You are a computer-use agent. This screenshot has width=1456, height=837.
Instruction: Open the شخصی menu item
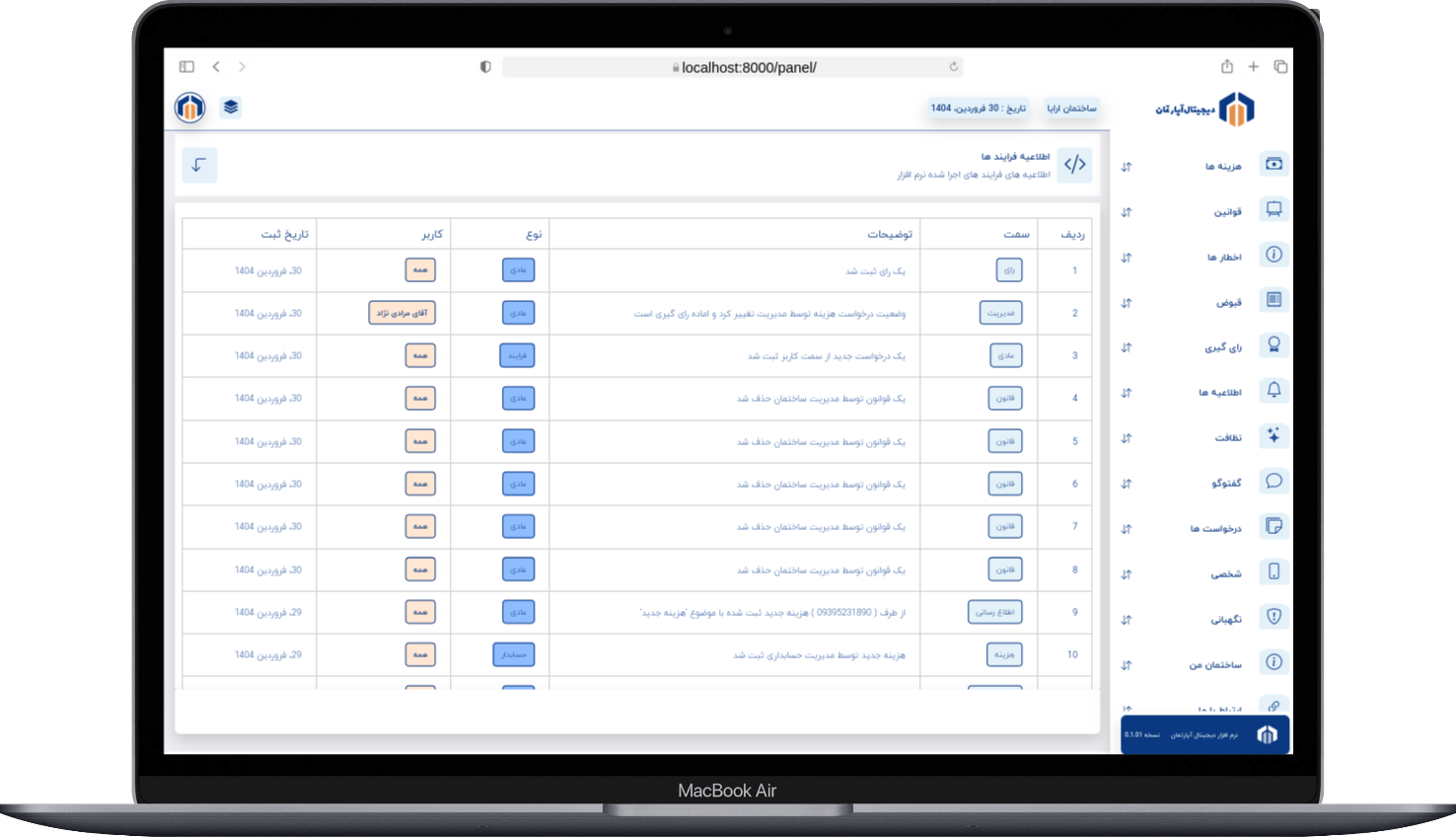point(1226,574)
